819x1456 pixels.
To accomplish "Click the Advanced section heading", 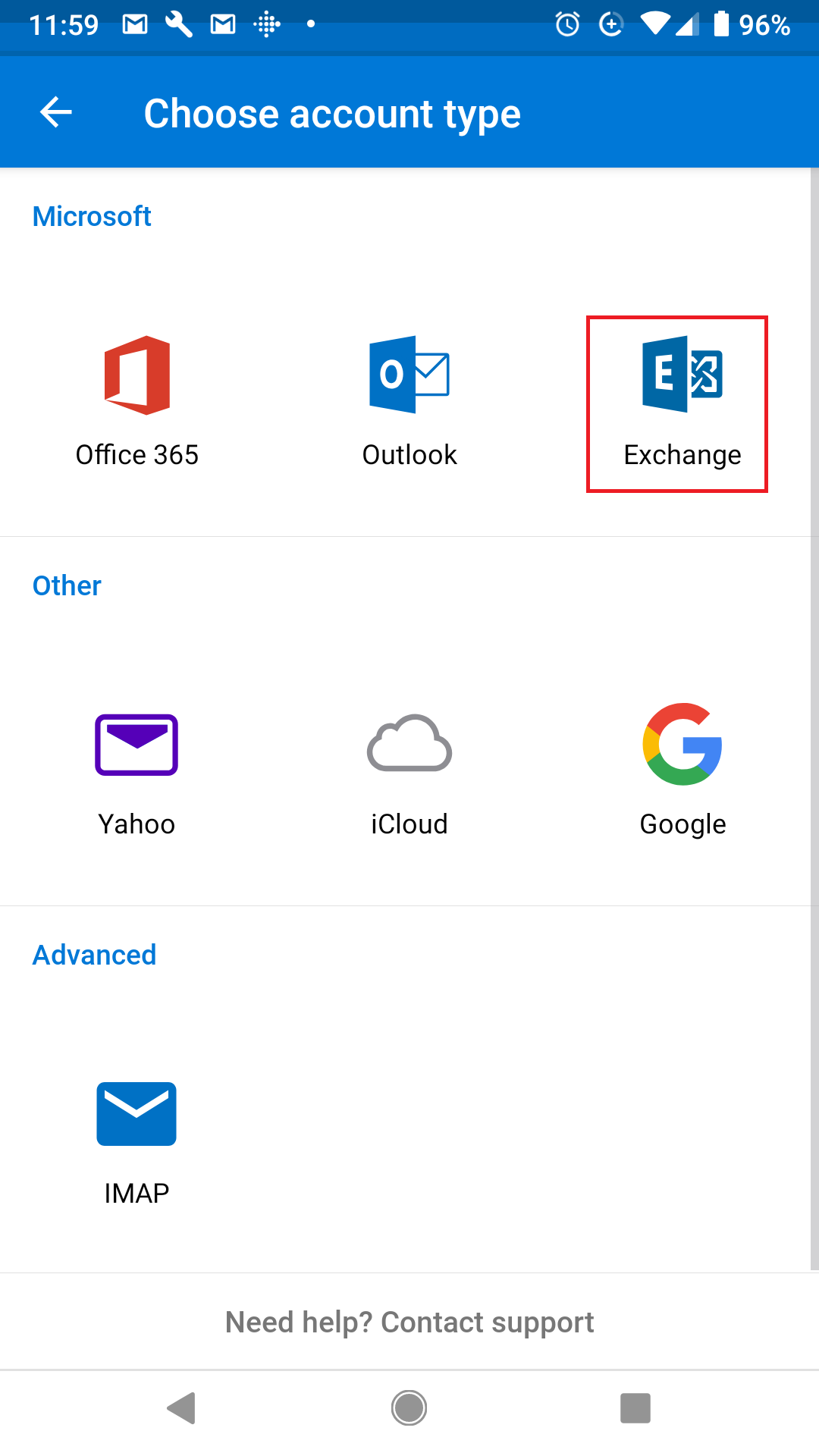I will coord(95,955).
